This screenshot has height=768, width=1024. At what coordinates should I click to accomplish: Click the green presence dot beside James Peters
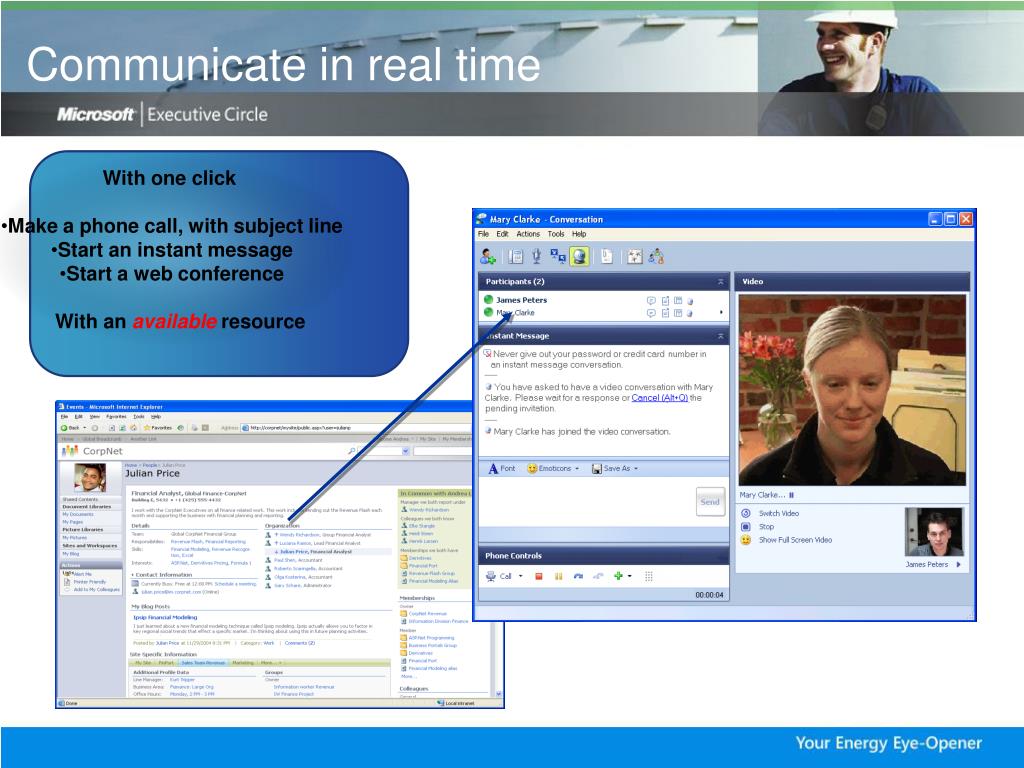click(x=488, y=300)
